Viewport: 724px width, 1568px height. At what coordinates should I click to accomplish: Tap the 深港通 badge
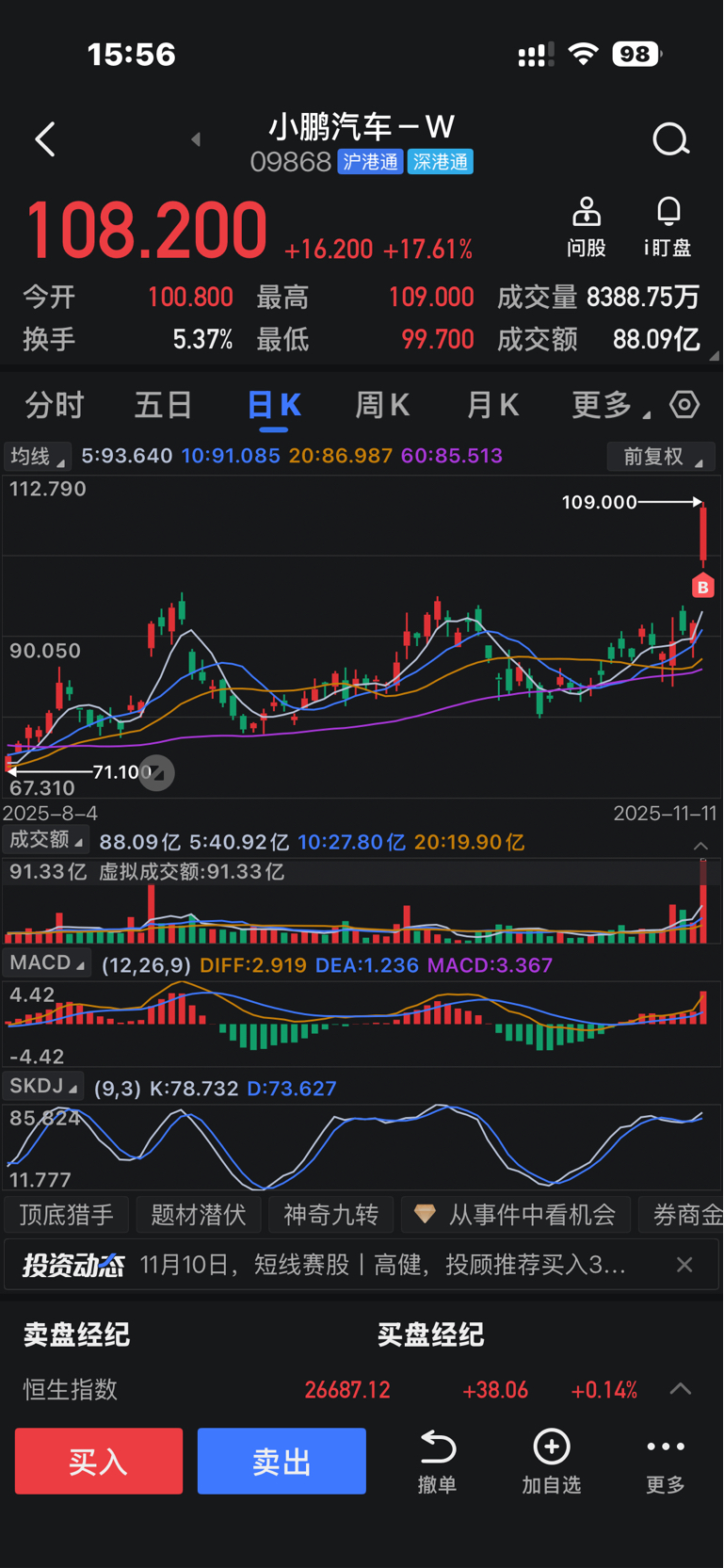point(441,162)
